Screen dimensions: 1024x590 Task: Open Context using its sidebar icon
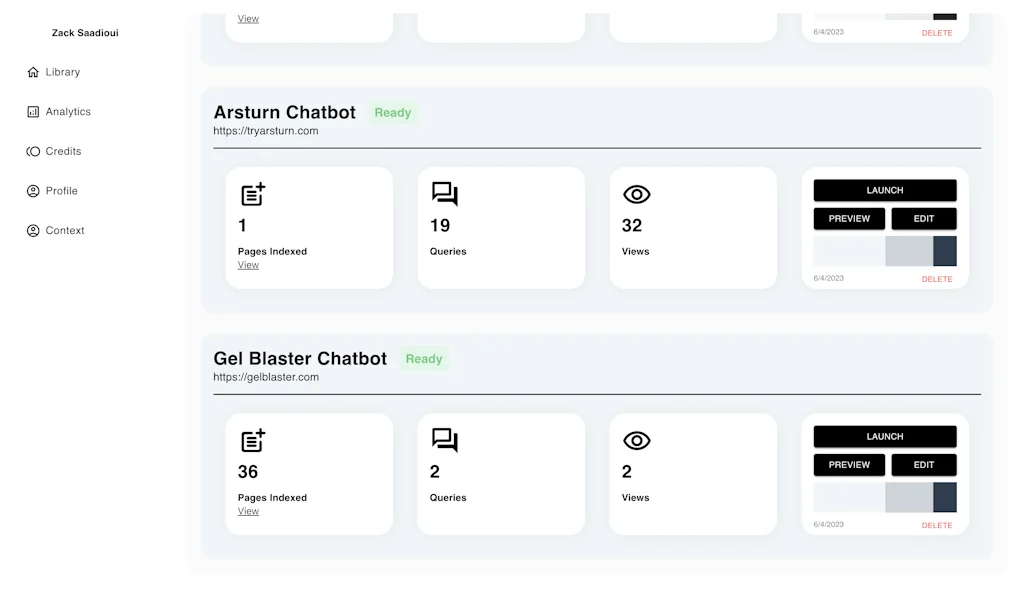coord(31,230)
